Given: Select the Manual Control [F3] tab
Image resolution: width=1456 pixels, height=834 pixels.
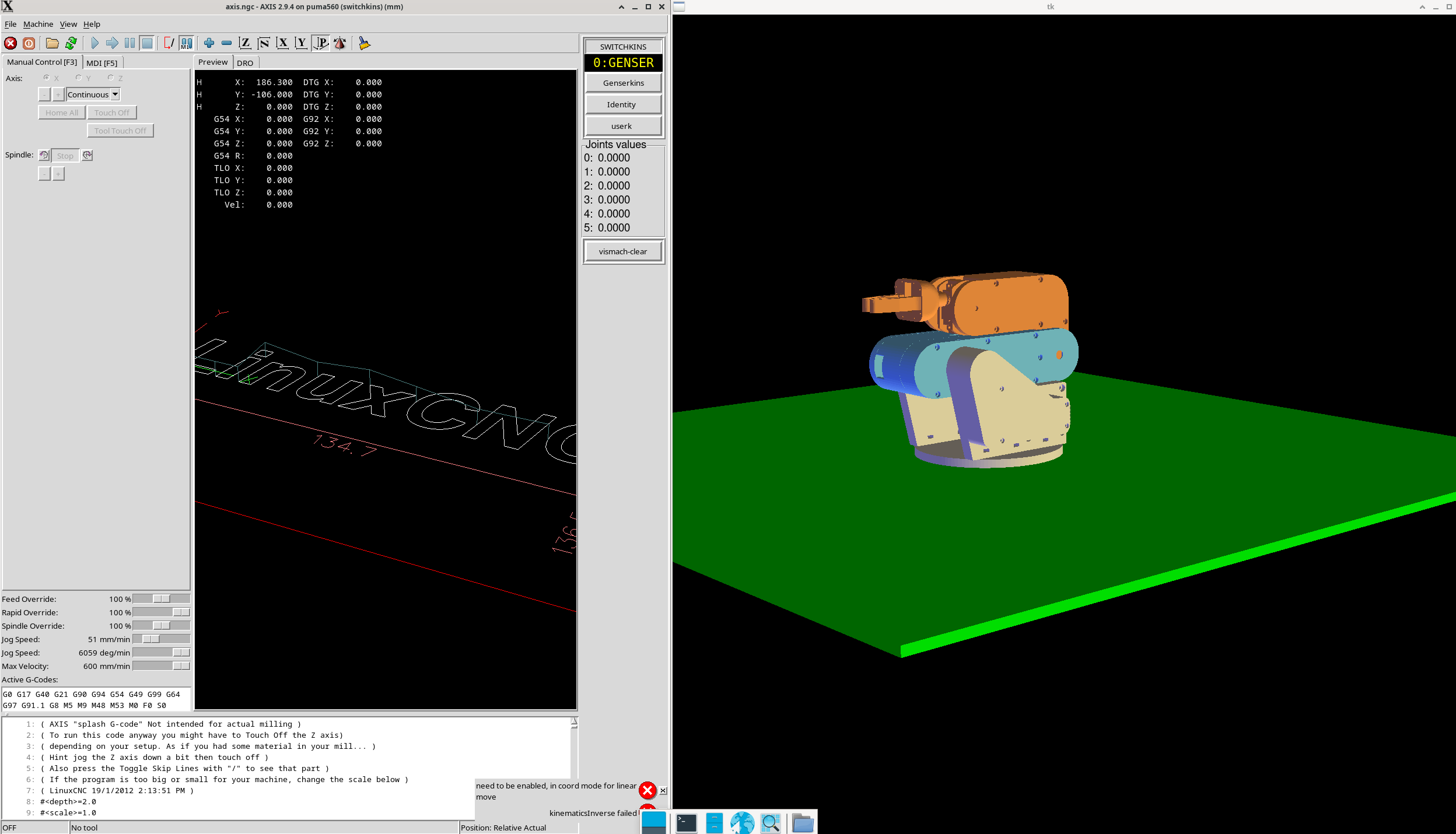Looking at the screenshot, I should [42, 62].
